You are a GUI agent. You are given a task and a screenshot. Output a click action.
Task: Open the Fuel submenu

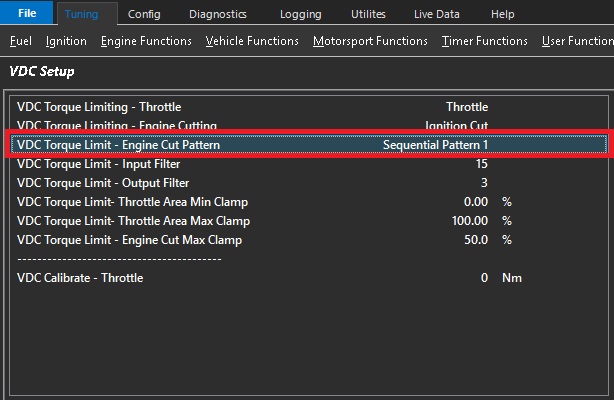click(x=21, y=41)
